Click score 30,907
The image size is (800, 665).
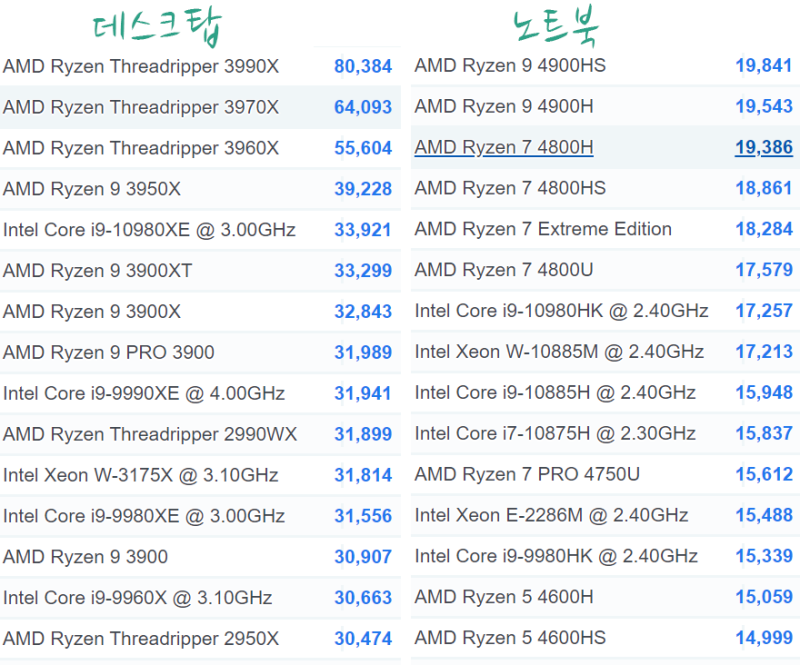point(363,557)
